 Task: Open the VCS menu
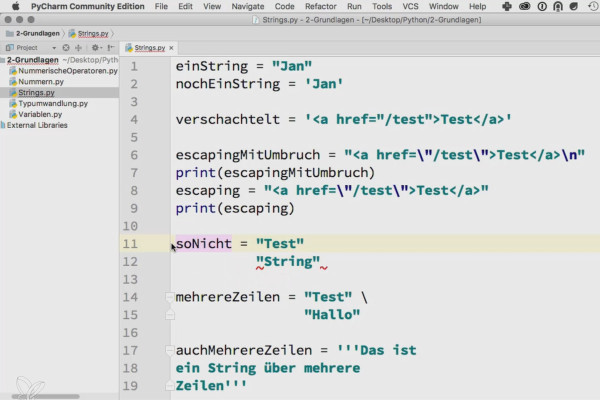tap(410, 6)
